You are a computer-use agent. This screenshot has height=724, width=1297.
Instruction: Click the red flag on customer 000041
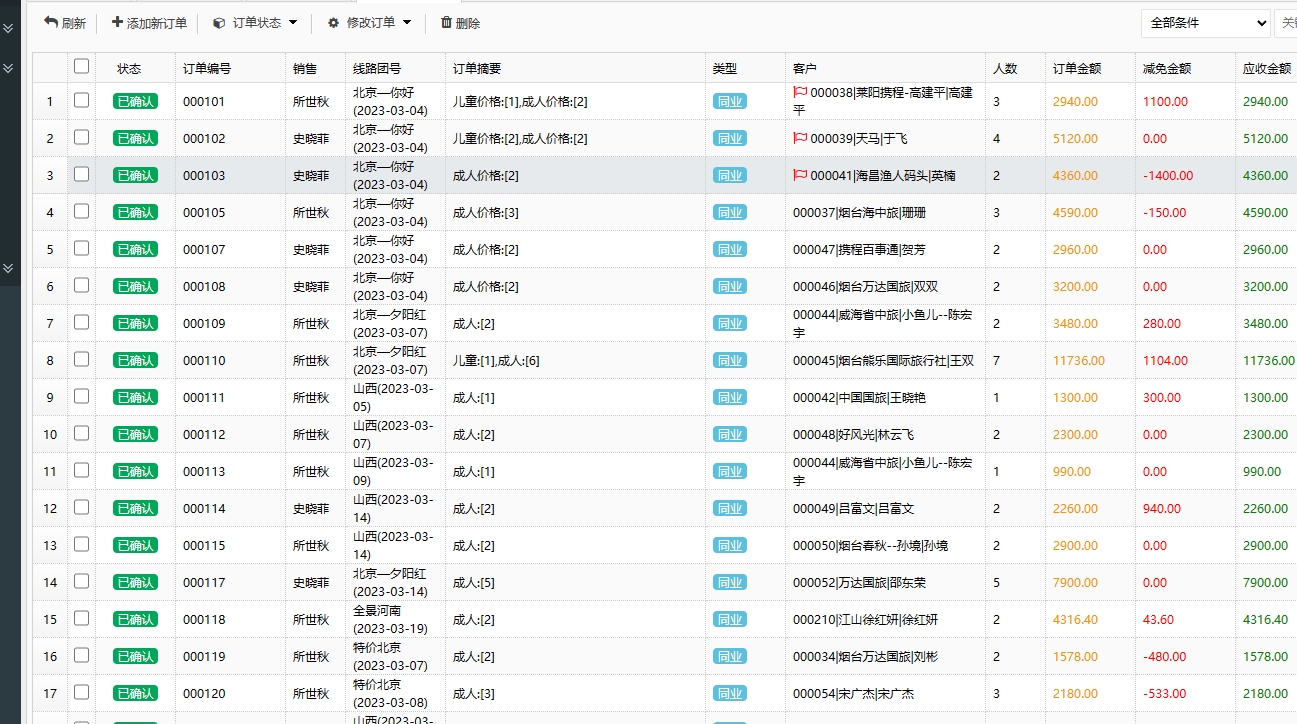coord(800,175)
